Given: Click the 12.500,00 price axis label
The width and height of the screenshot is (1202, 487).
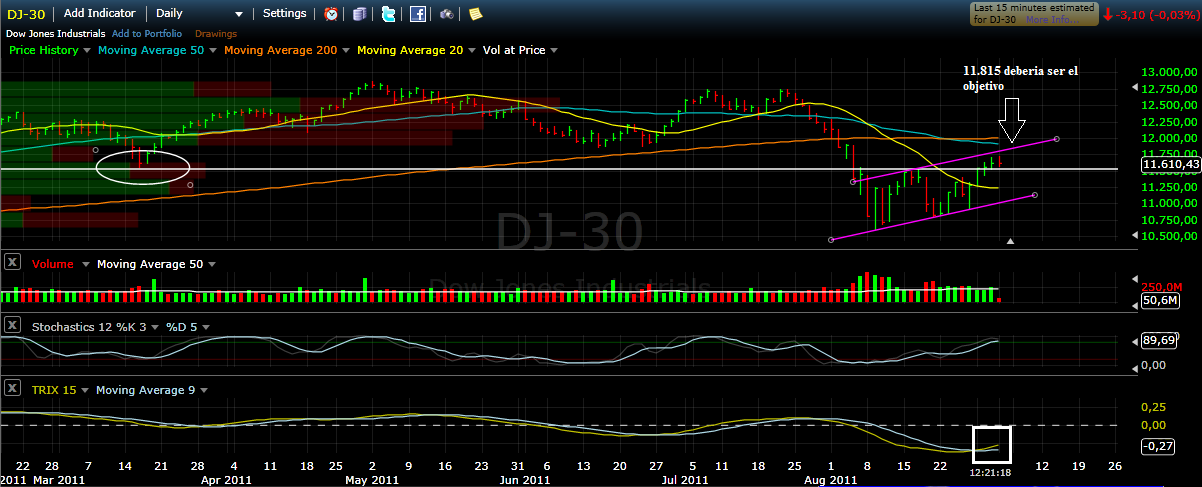Looking at the screenshot, I should (1171, 105).
